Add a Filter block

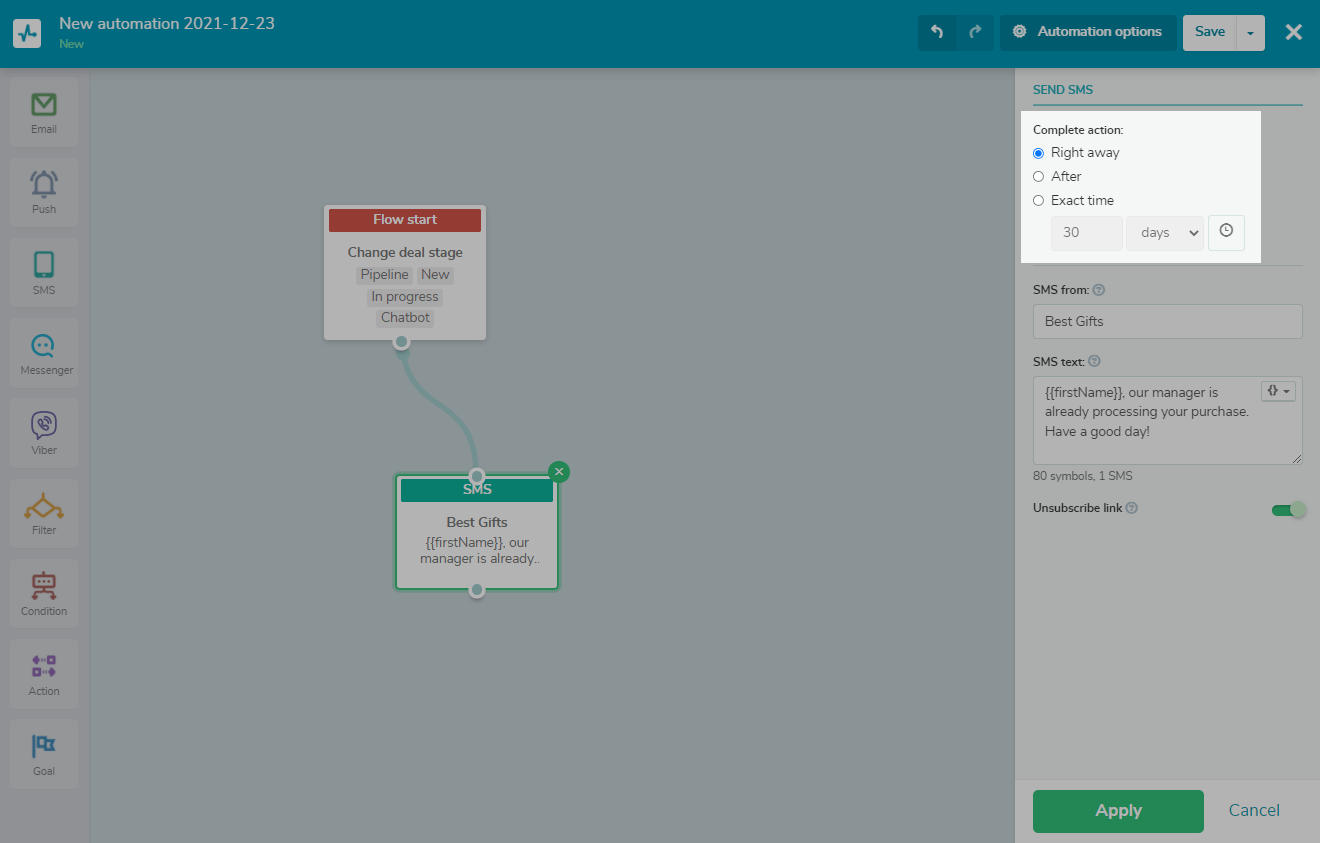[44, 514]
